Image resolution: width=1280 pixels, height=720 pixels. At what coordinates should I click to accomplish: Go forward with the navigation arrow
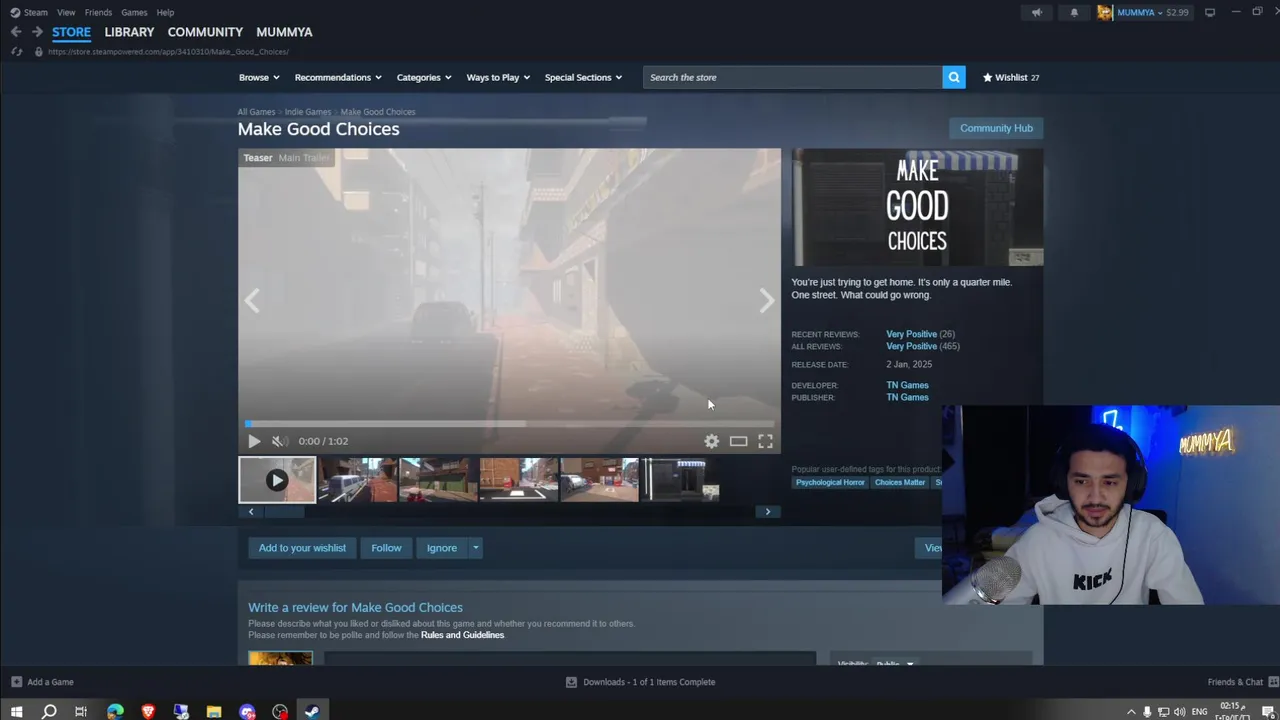pos(37,32)
